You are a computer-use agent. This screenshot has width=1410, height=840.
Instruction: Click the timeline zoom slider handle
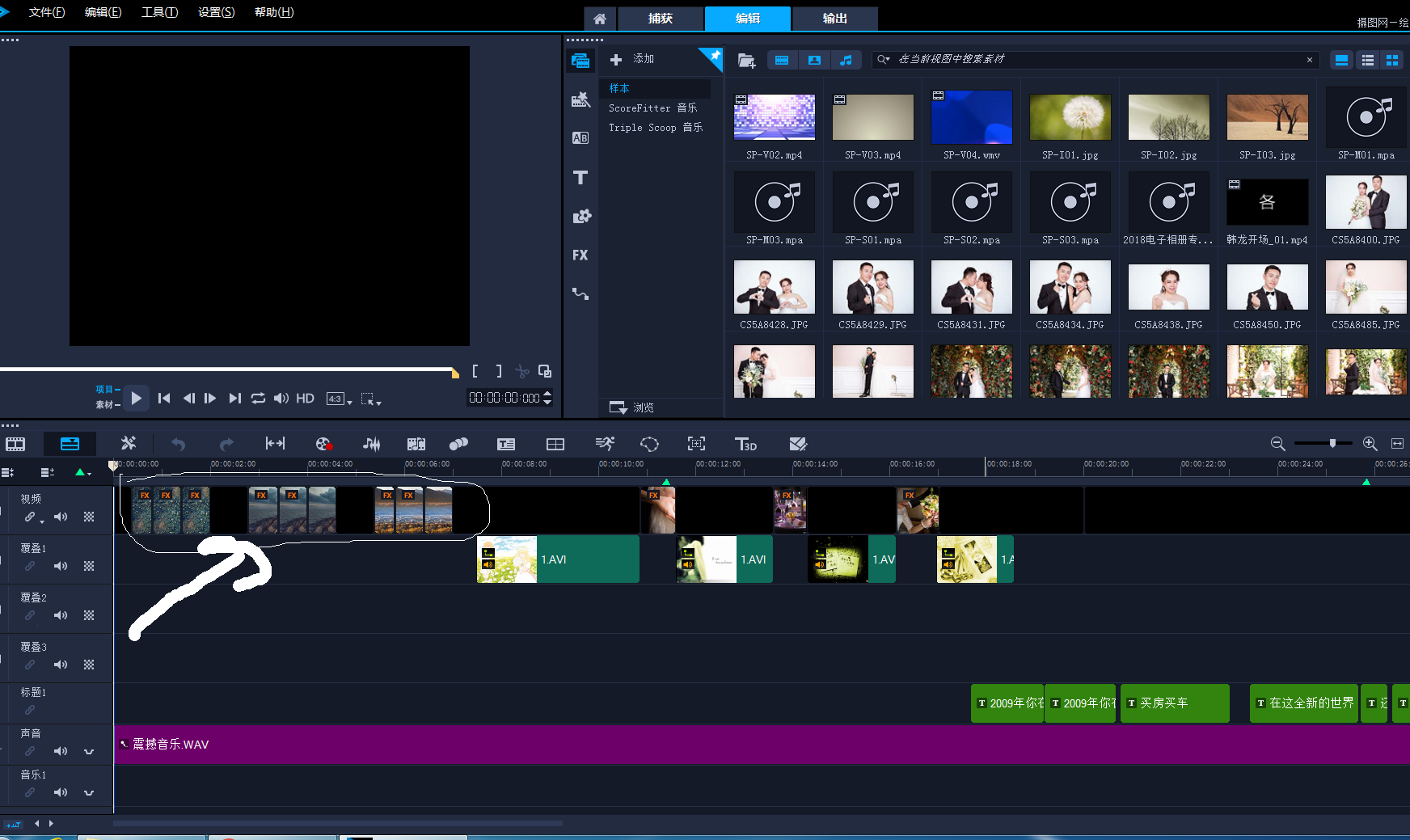pos(1332,443)
